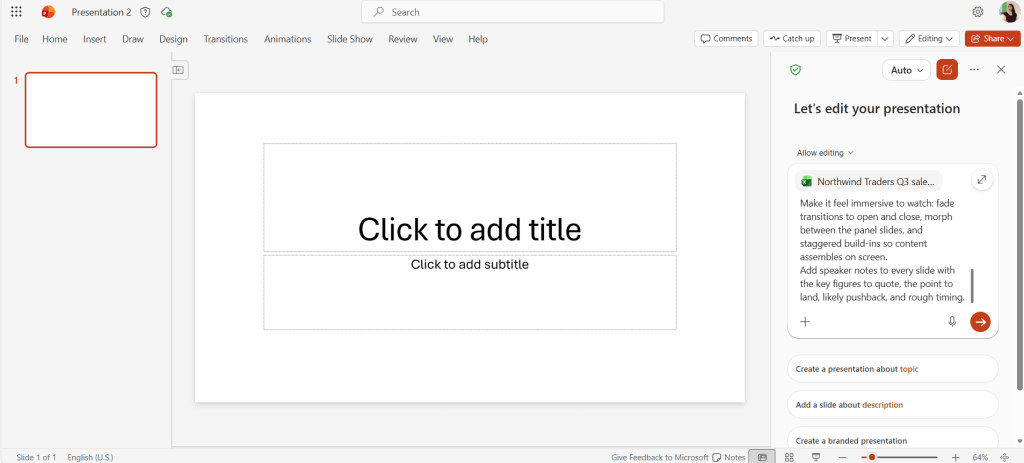Open the sensitivity shield icon beside Presentation 2
This screenshot has height=463, width=1024.
click(x=146, y=12)
